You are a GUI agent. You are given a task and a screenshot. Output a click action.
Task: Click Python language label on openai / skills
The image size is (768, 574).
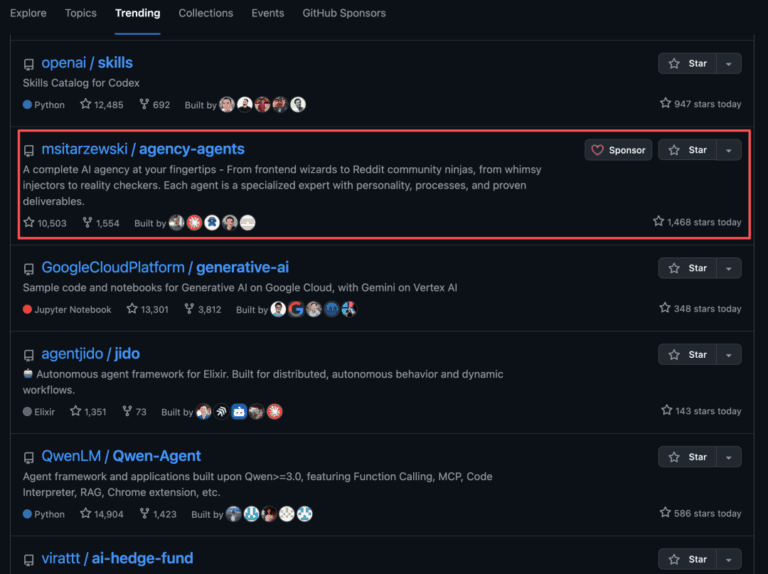pyautogui.click(x=44, y=105)
